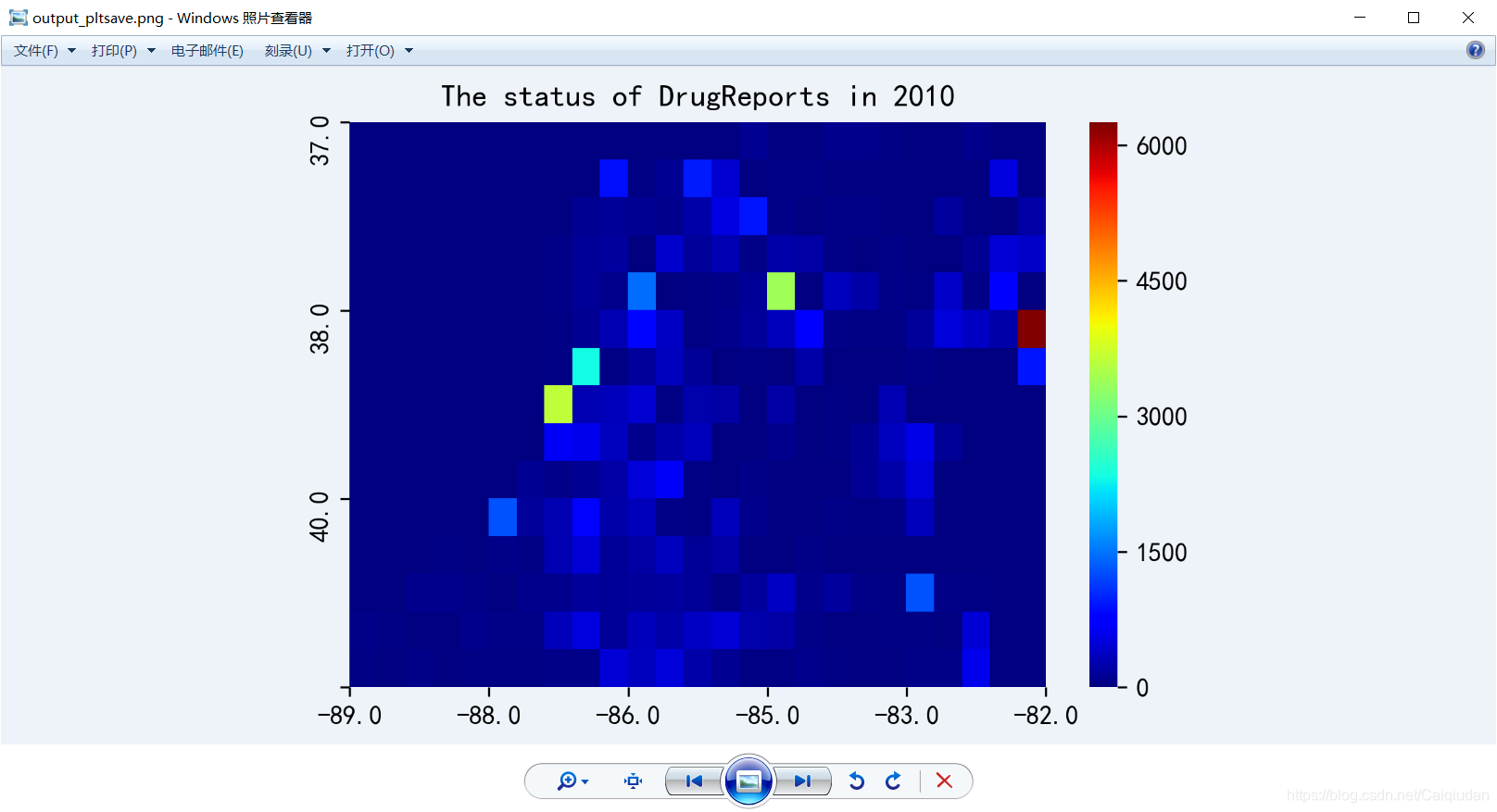Go to the previous image
Viewport: 1497px width, 812px height.
pyautogui.click(x=694, y=781)
